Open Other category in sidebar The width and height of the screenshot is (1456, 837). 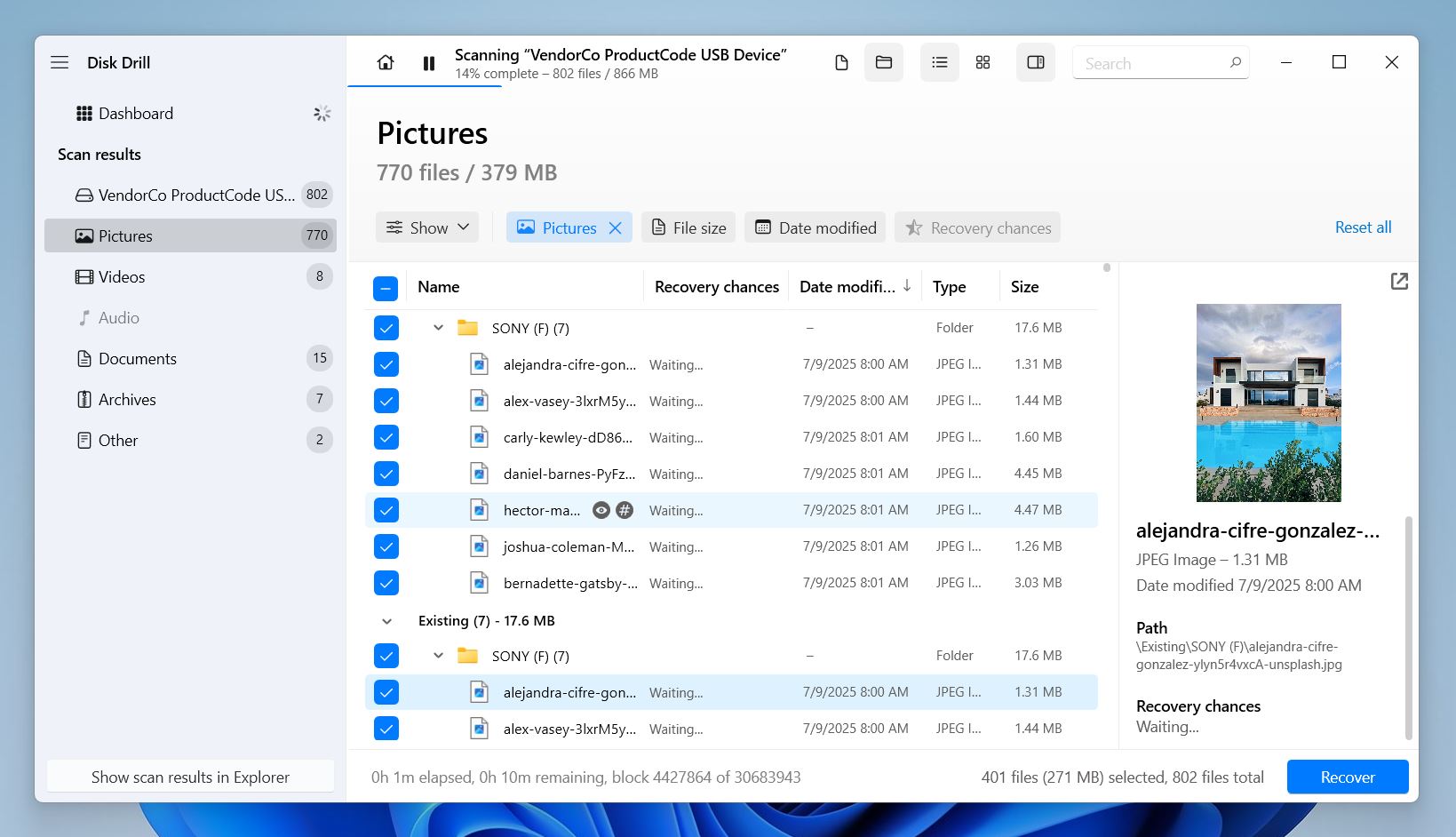(190, 440)
